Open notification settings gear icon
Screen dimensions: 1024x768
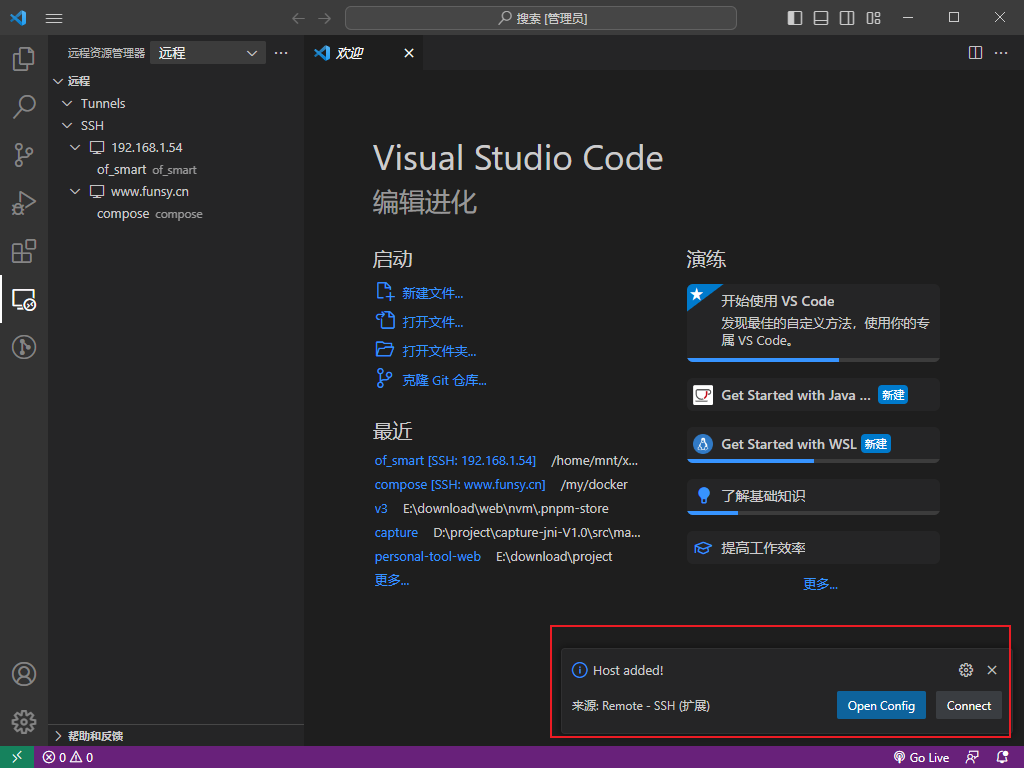pyautogui.click(x=966, y=670)
